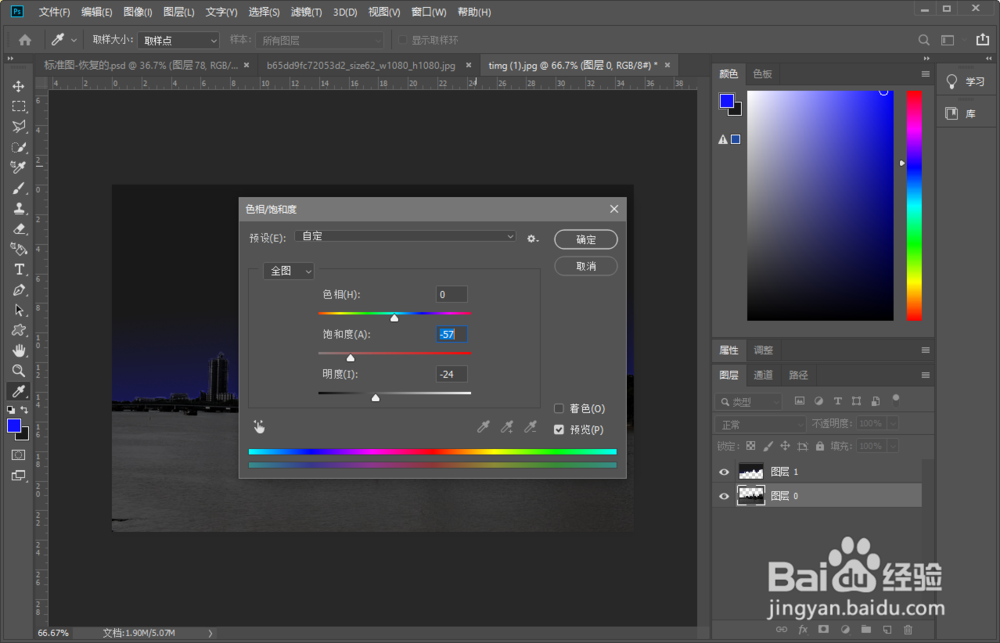Select the Zoom magnifier tool
Screen dimensions: 1000x643
coord(18,371)
